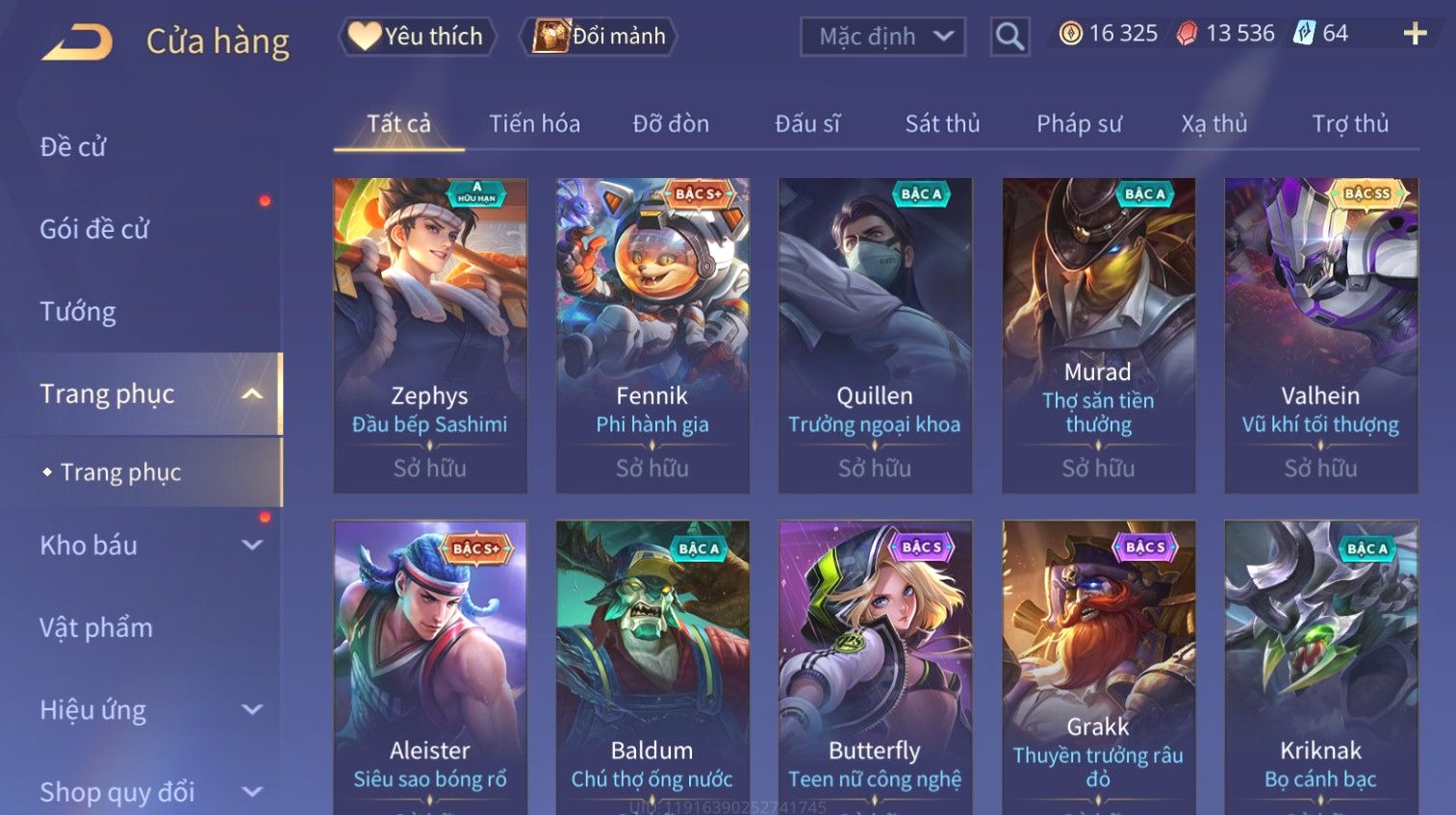Switch to the Pháp sư tab

[x=1079, y=123]
